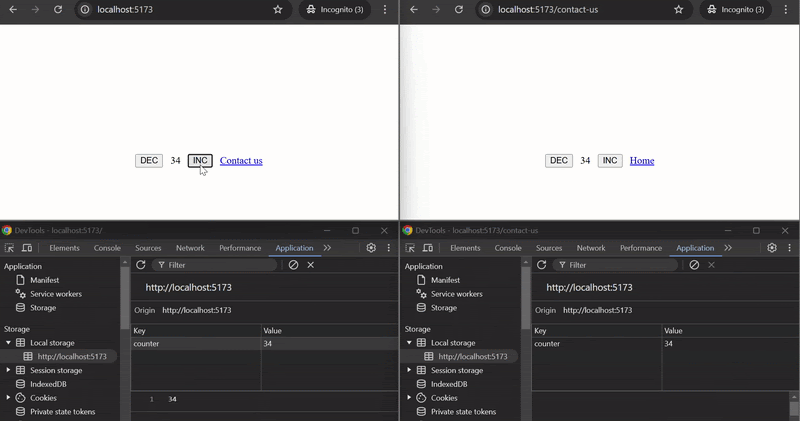Show more tabs chevron in right DevTools

(x=728, y=248)
